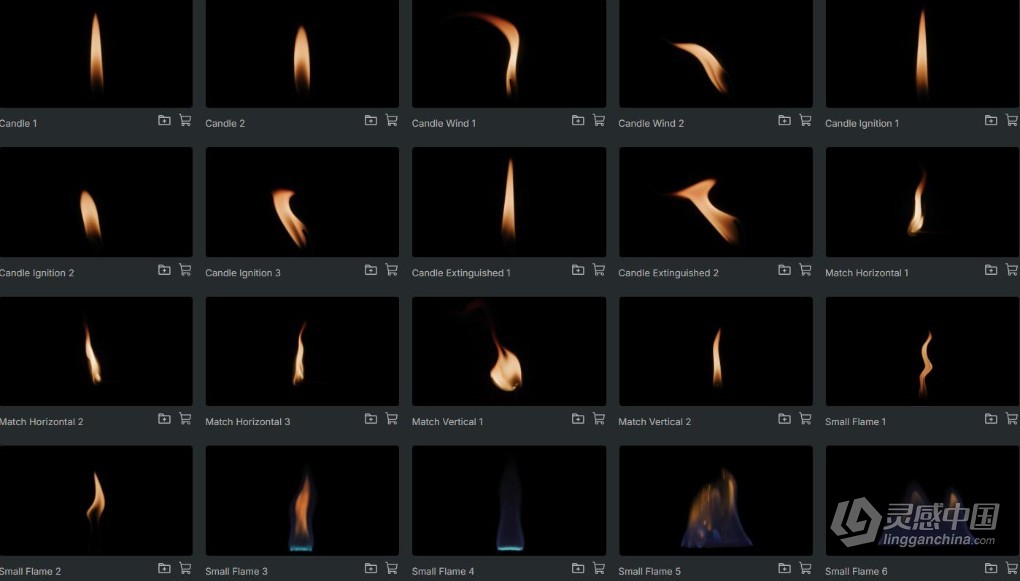Click the Match Vertical 1 preview video

[x=508, y=350]
